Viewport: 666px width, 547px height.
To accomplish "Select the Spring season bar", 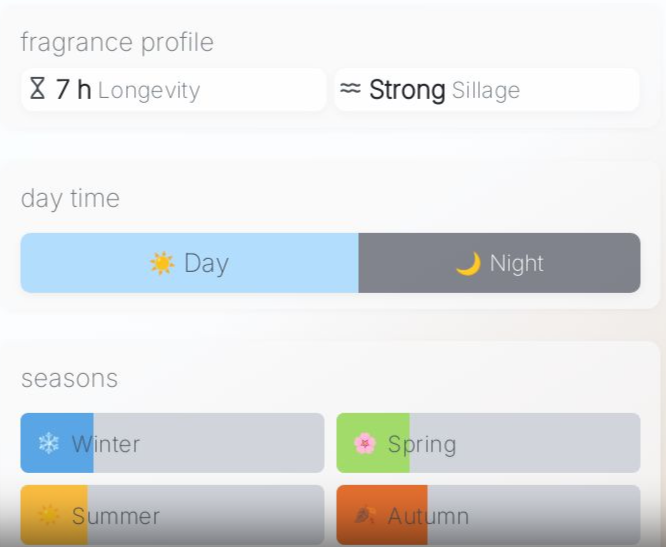I will pyautogui.click(x=488, y=443).
